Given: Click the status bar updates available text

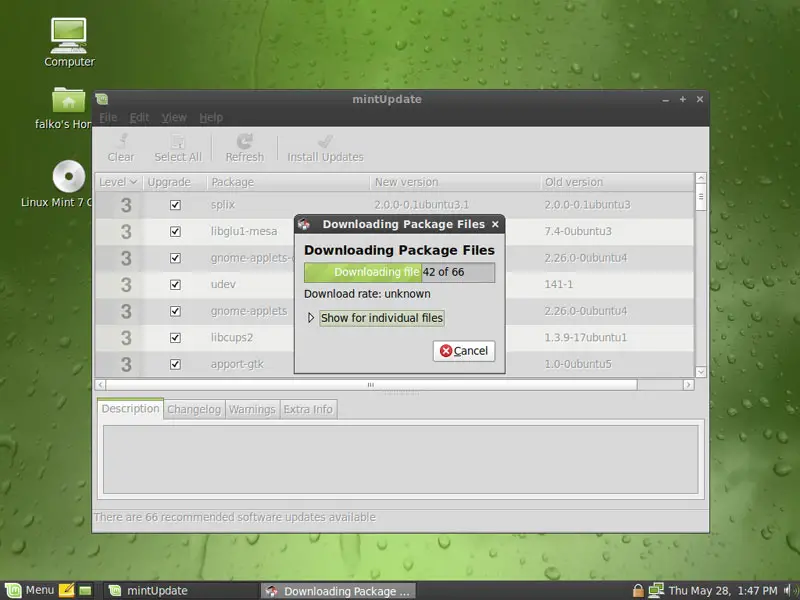Looking at the screenshot, I should 235,517.
